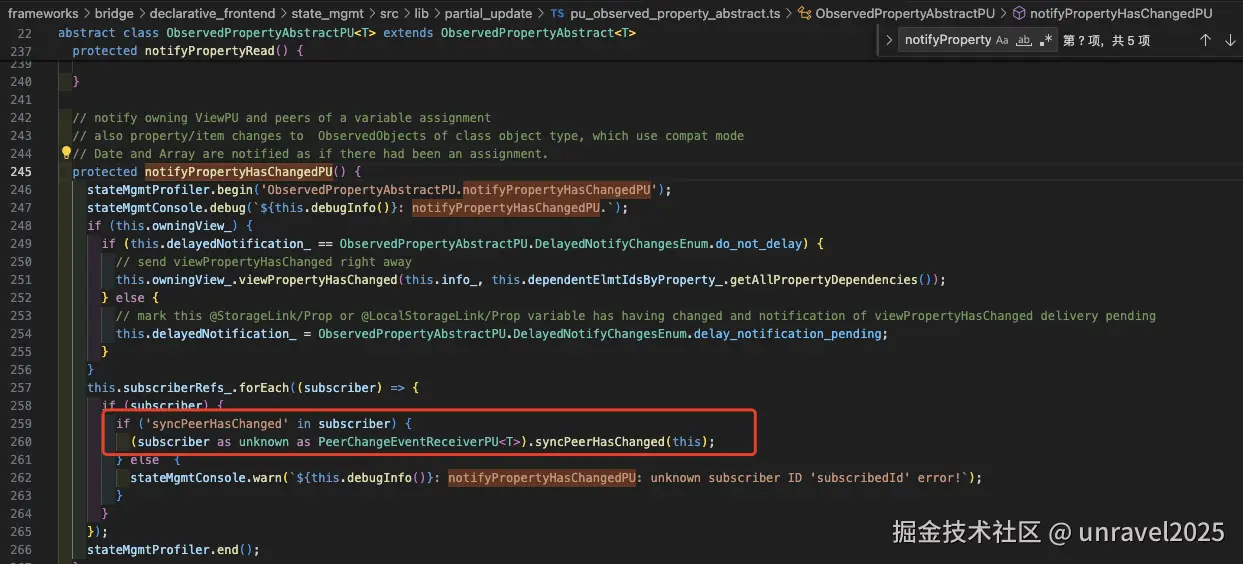Click PeerChangeEventReceiverPU type on line 260
The width and height of the screenshot is (1243, 564).
pyautogui.click(x=408, y=441)
